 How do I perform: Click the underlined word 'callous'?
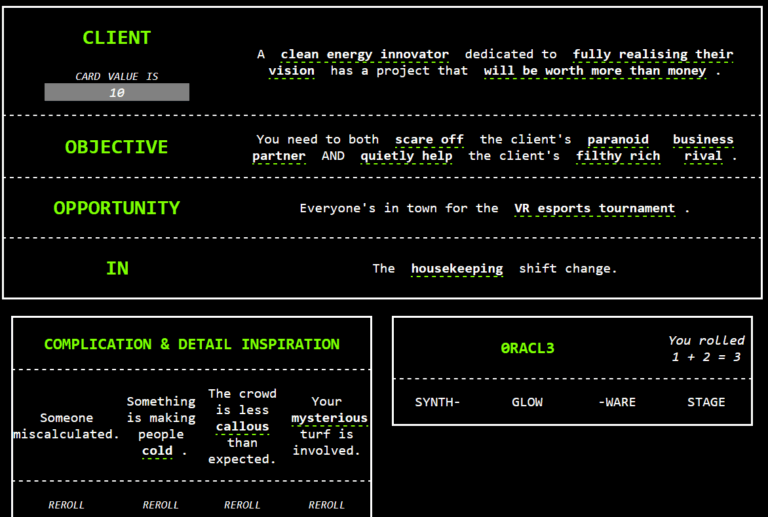242,427
